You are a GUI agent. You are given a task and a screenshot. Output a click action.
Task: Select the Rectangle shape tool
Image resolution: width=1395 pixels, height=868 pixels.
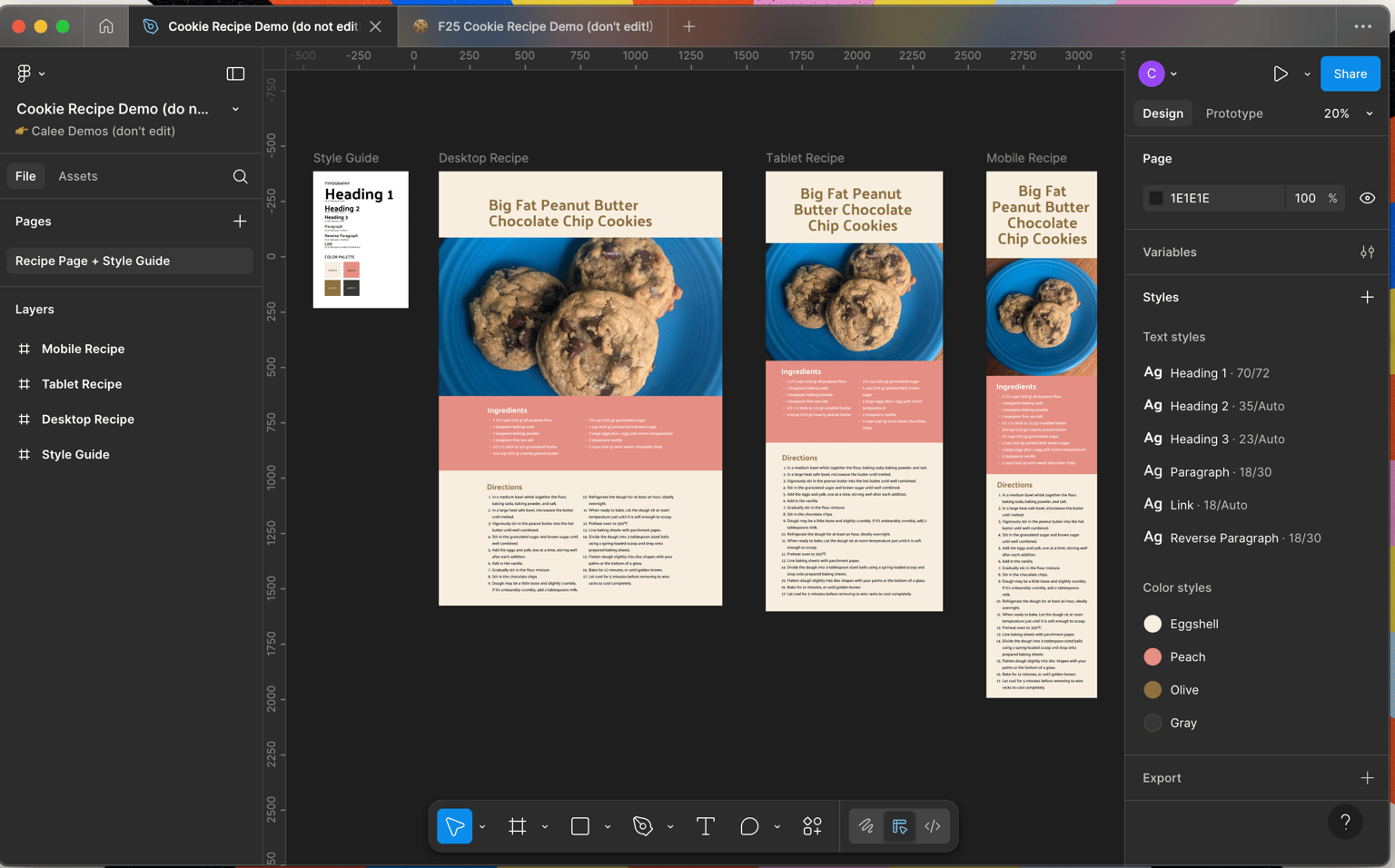tap(579, 826)
